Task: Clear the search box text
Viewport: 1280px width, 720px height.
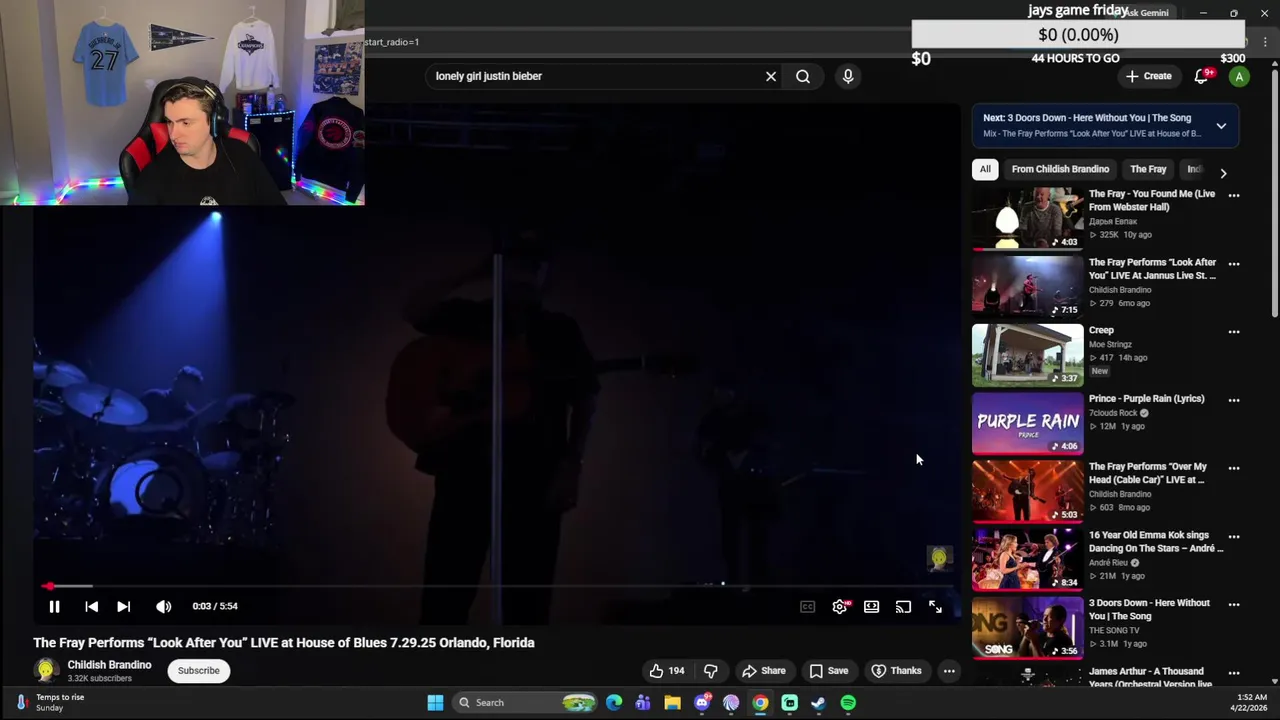Action: 771,76
